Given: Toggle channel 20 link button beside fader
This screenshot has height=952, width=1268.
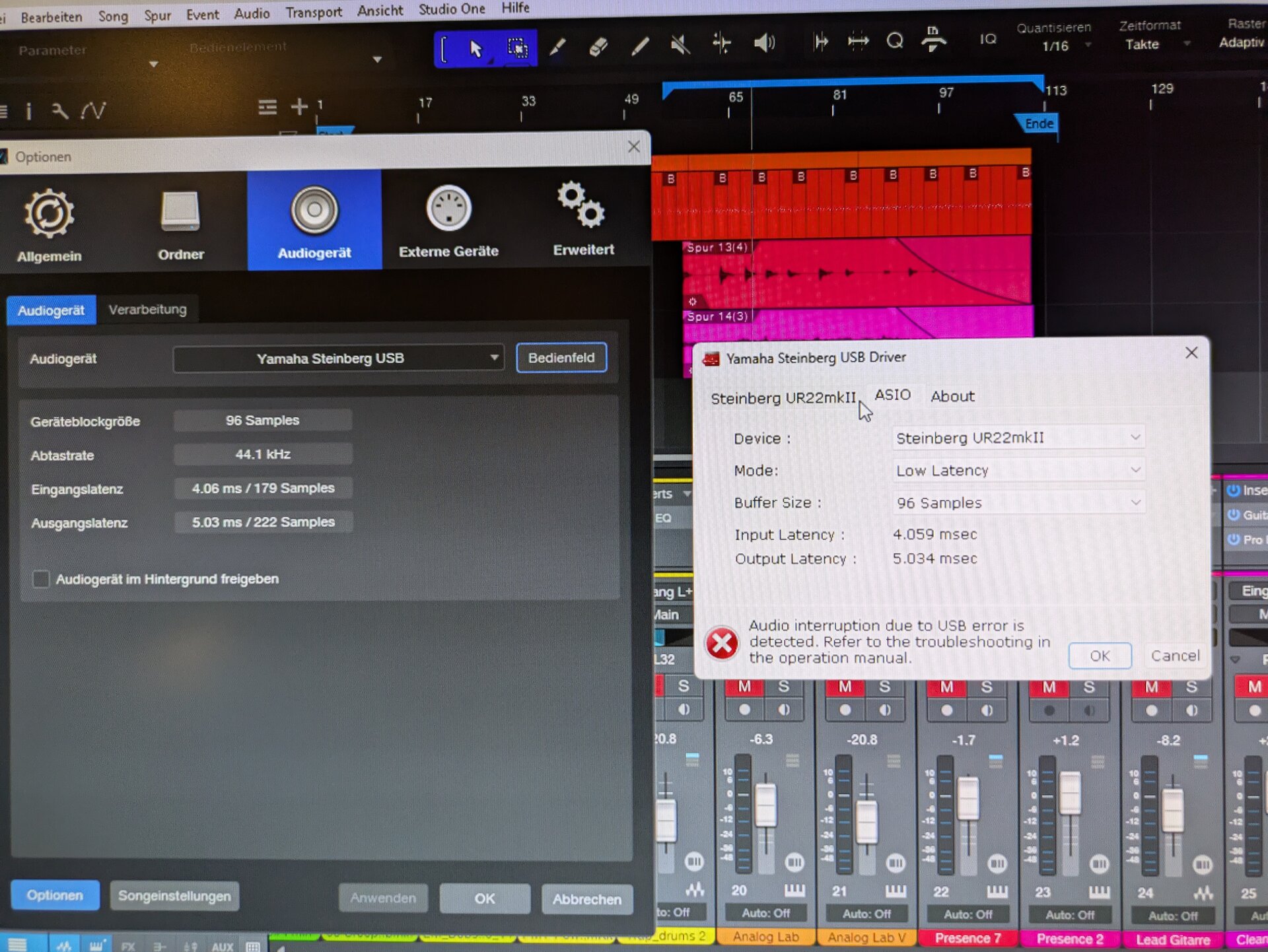Looking at the screenshot, I should [794, 862].
